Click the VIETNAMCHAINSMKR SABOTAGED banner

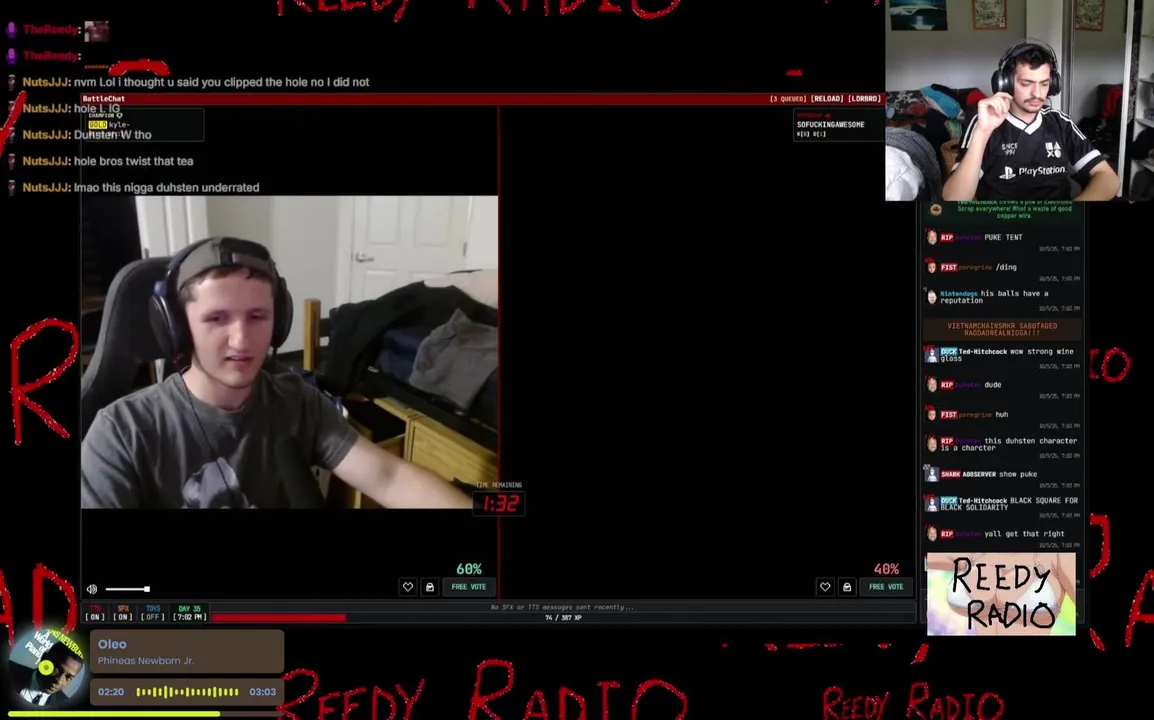coord(1002,329)
